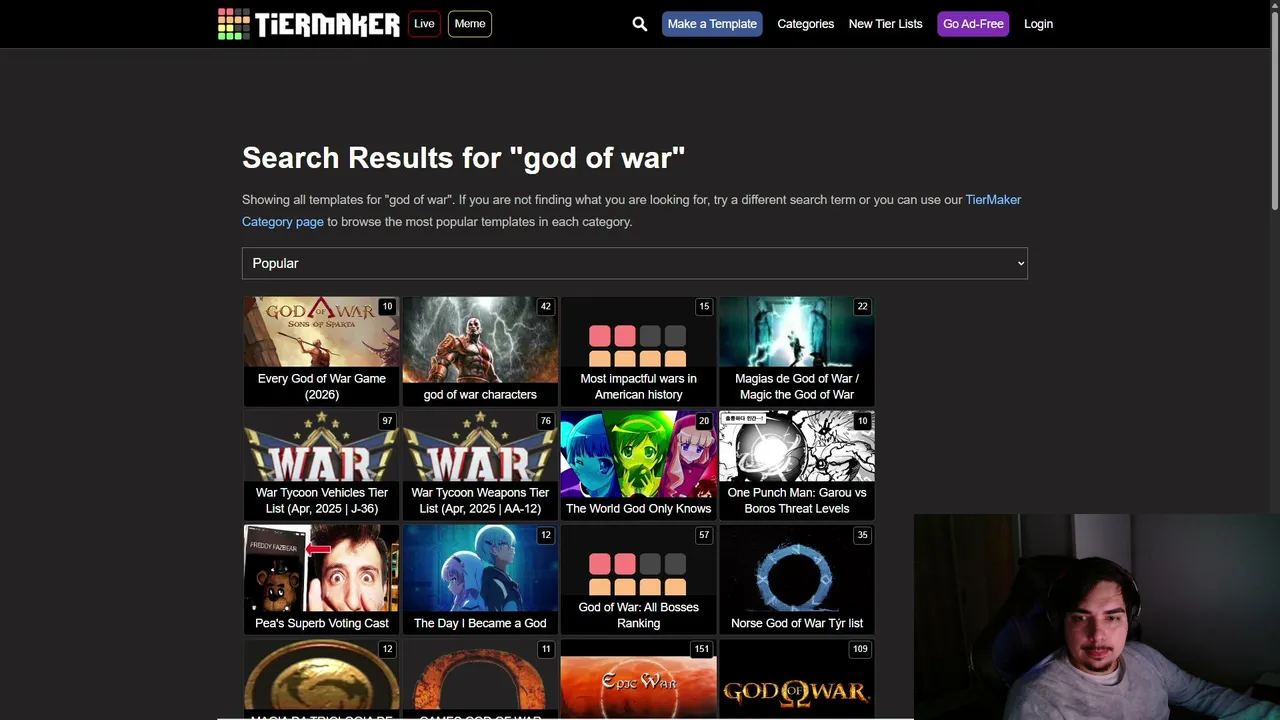1280x720 pixels.
Task: Click 'Every God of War Game (2026)' title text
Action: click(321, 387)
